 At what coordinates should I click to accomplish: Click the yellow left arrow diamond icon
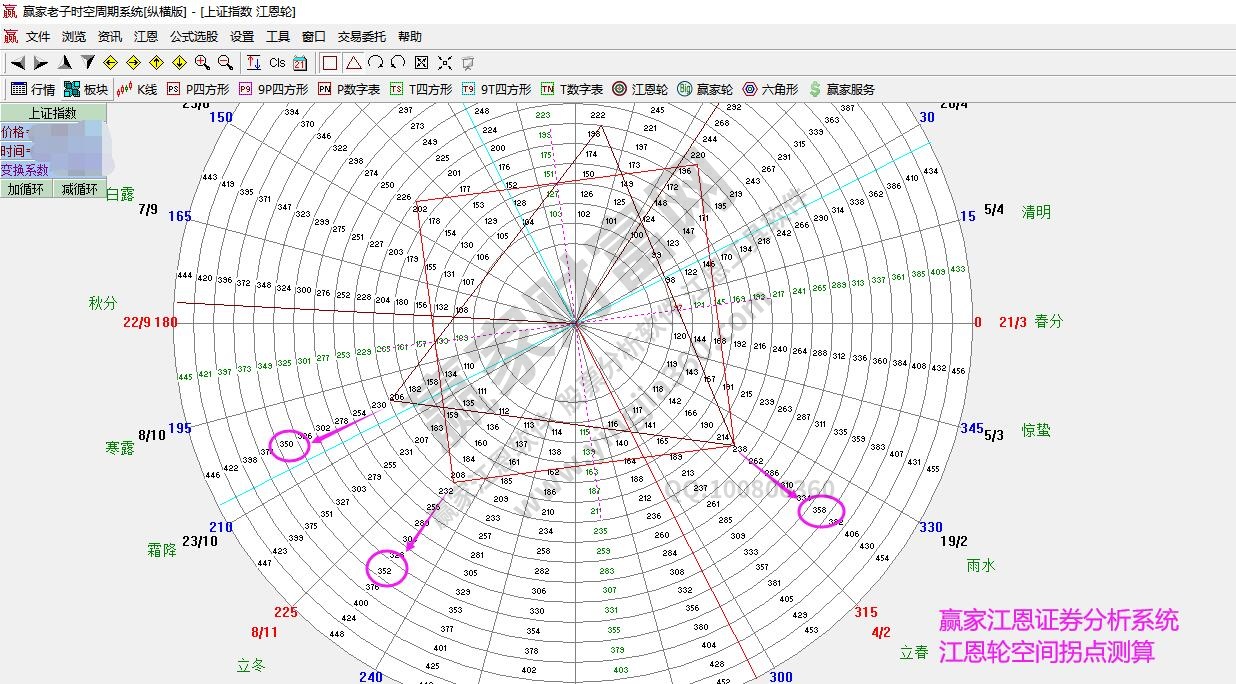click(111, 62)
